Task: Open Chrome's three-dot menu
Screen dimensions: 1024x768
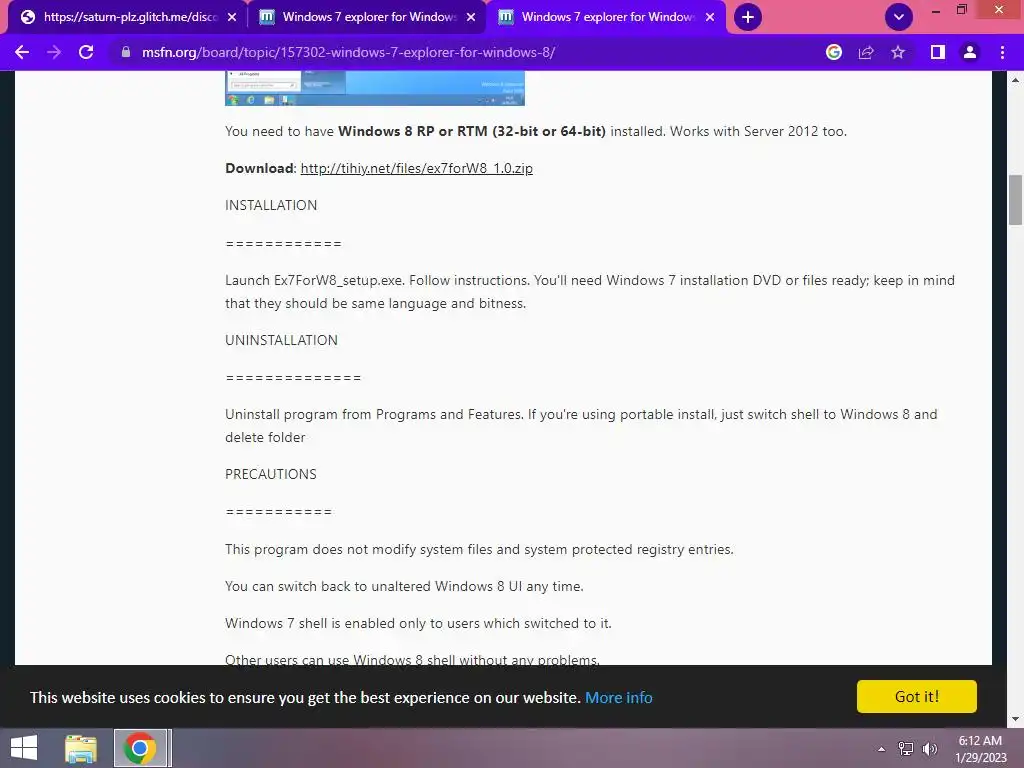Action: pos(1002,52)
